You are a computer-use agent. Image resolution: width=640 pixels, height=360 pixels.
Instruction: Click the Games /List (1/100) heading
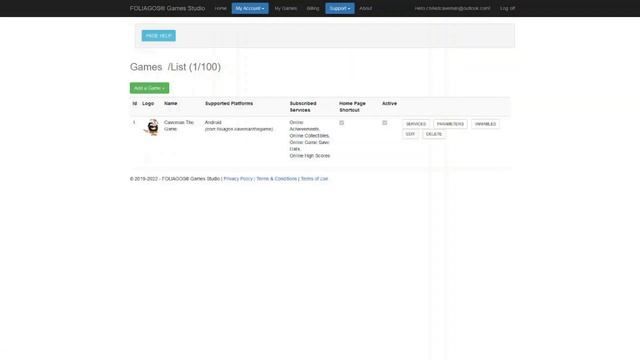click(x=175, y=67)
